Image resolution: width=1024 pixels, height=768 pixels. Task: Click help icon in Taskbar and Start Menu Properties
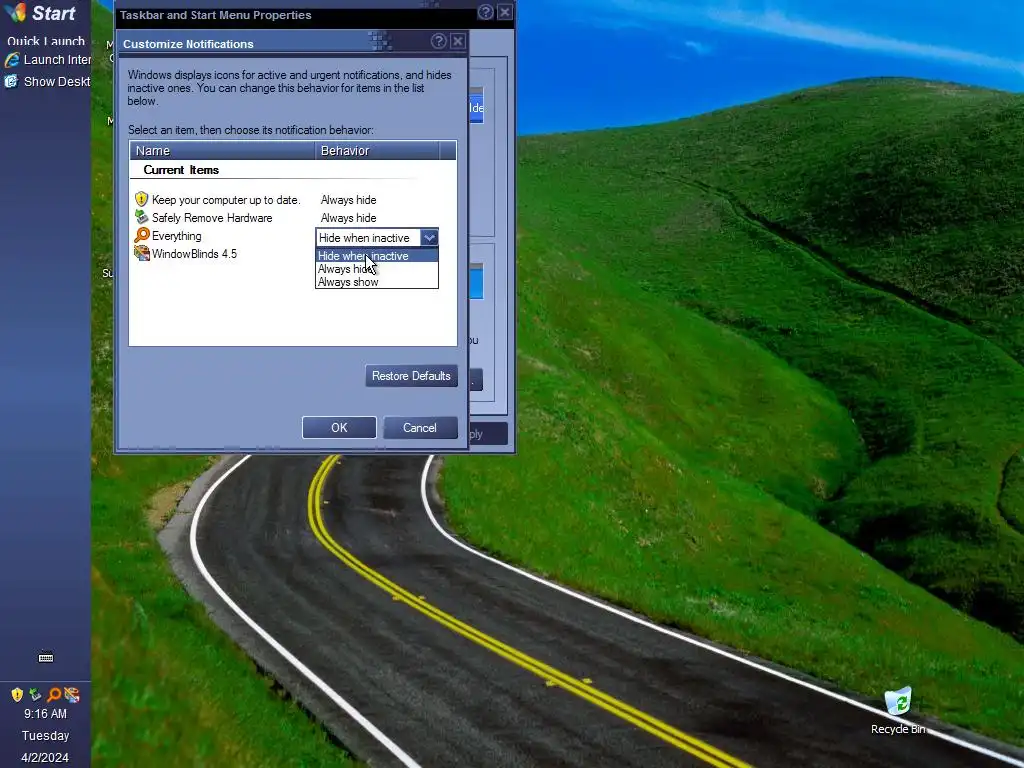(485, 12)
